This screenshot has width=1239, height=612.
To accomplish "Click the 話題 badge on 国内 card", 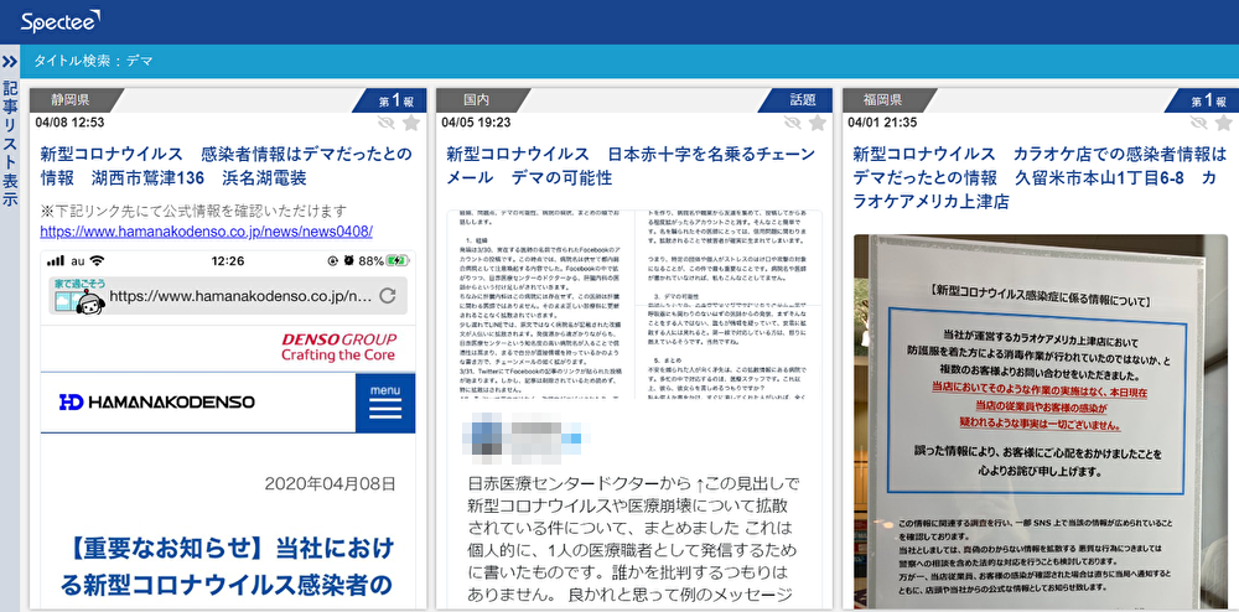I will coord(802,100).
